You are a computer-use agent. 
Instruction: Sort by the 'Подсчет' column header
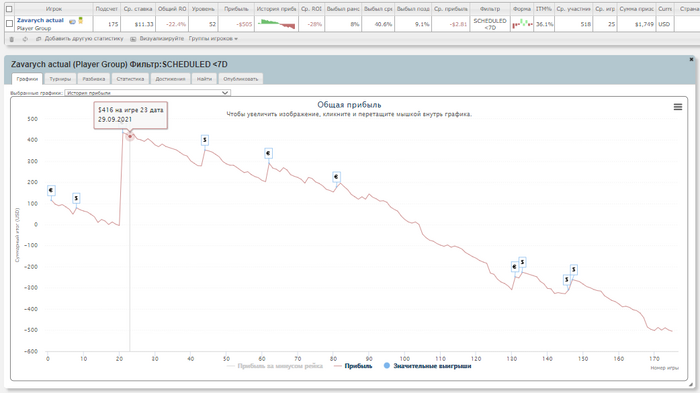(x=107, y=9)
